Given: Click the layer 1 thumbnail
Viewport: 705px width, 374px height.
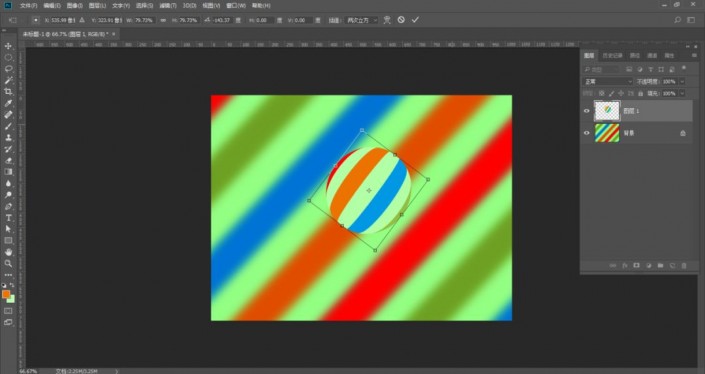Looking at the screenshot, I should pos(607,111).
